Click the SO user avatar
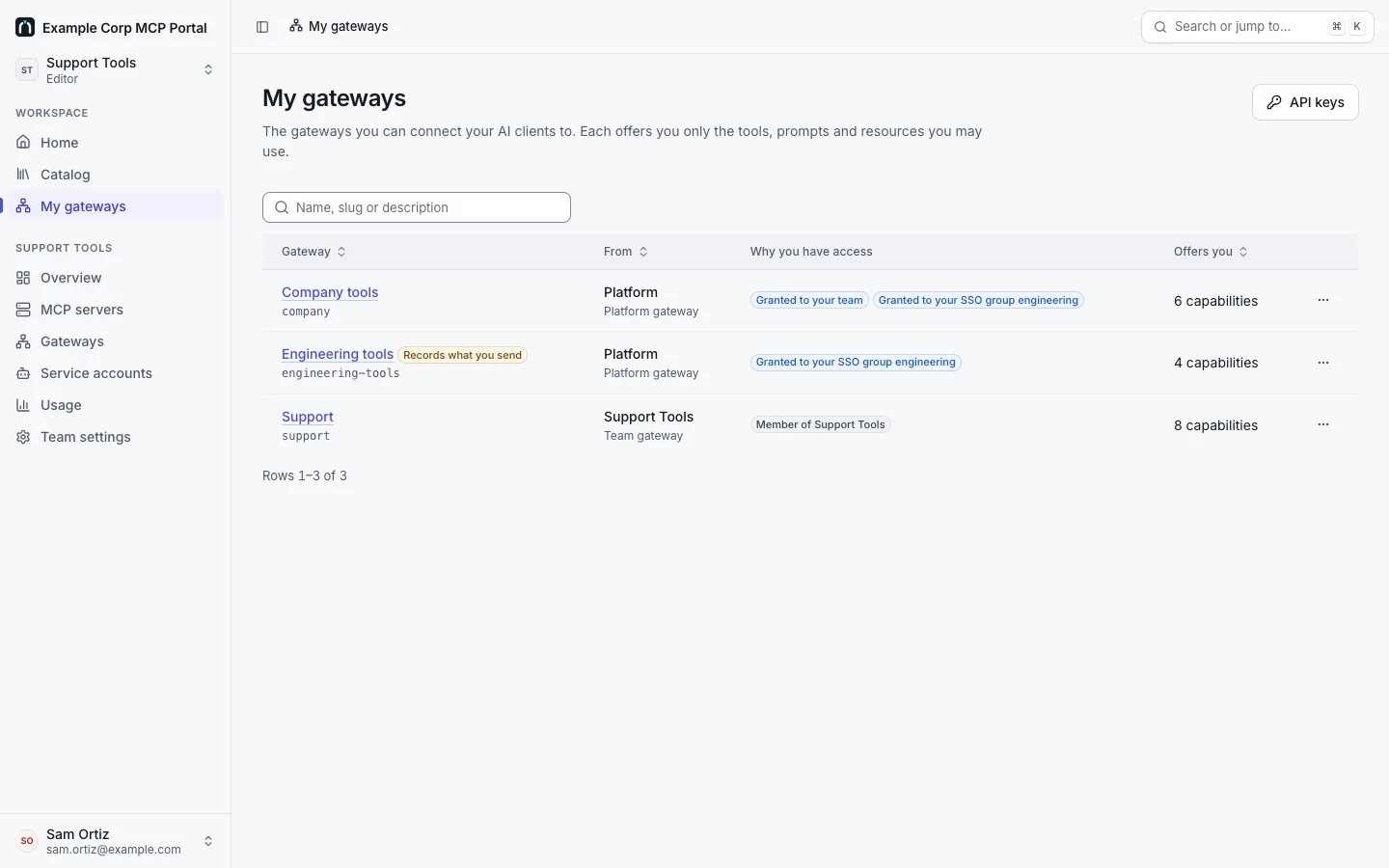 [x=27, y=841]
